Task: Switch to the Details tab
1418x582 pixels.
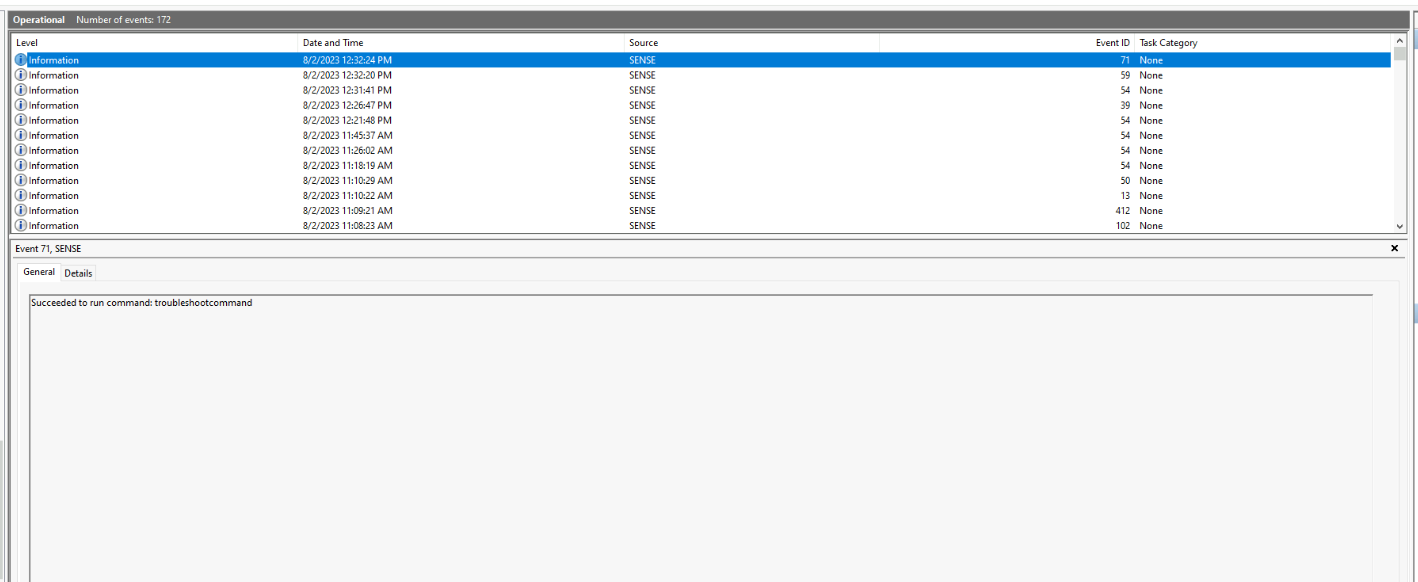Action: coord(78,272)
